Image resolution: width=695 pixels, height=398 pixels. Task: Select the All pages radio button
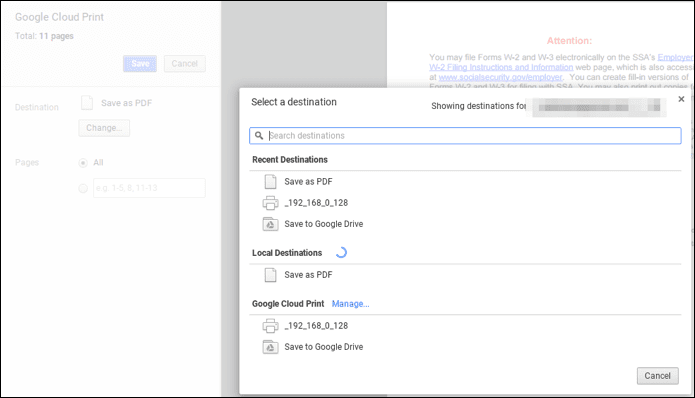(83, 163)
